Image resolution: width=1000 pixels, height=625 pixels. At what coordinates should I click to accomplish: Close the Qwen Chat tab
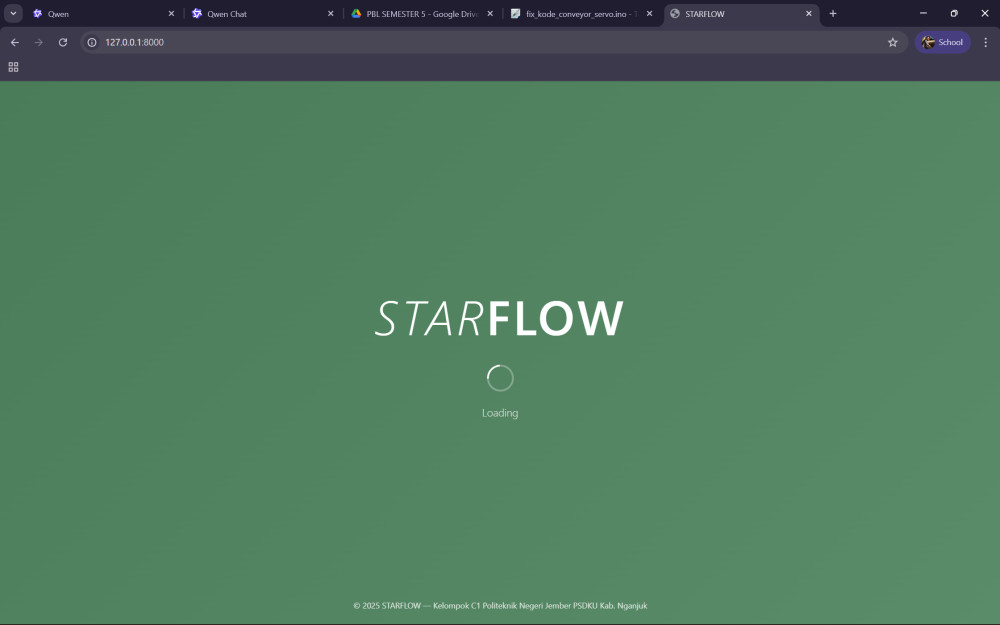click(331, 14)
